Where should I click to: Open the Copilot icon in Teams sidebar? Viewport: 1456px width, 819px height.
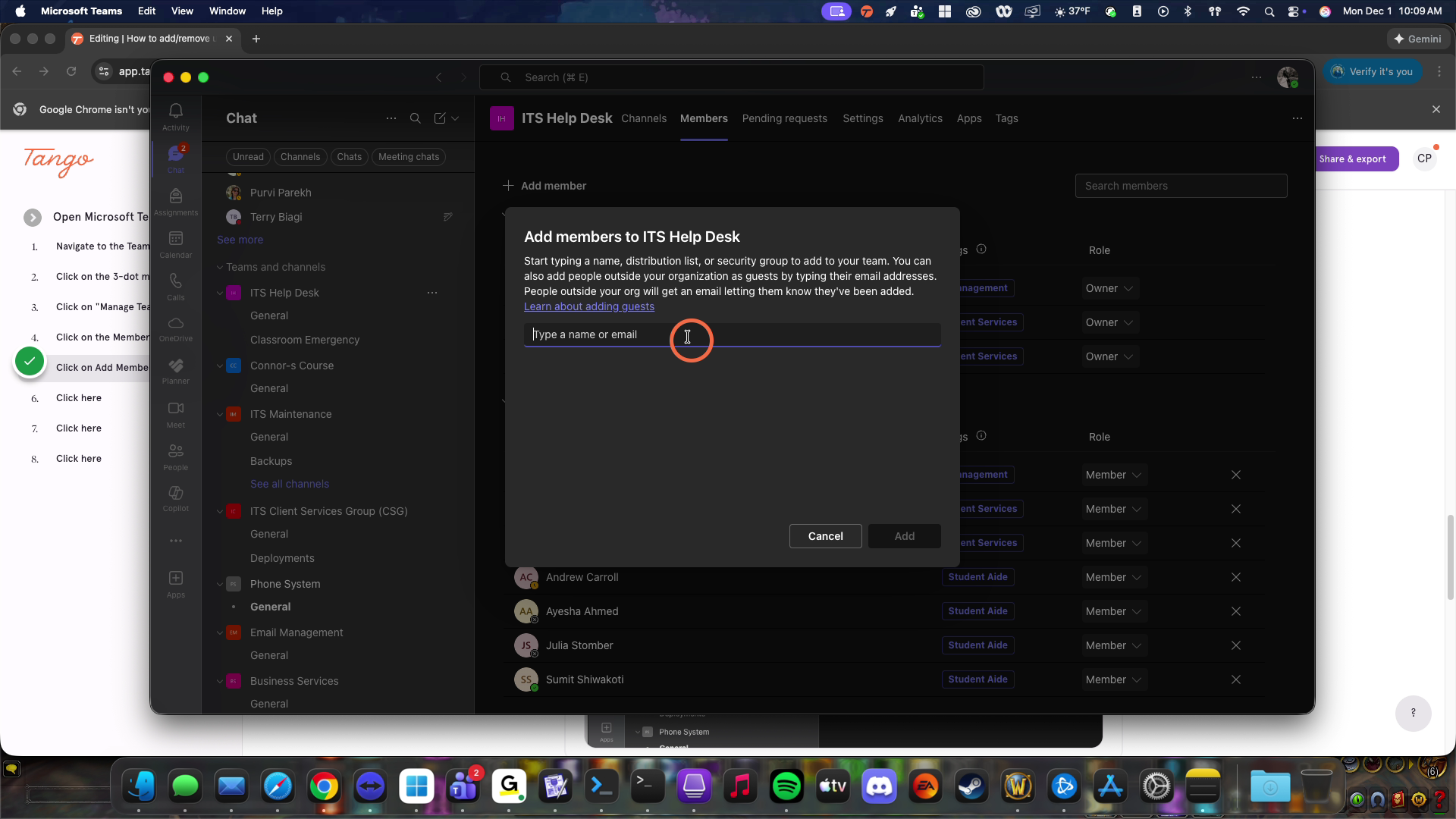pyautogui.click(x=175, y=499)
